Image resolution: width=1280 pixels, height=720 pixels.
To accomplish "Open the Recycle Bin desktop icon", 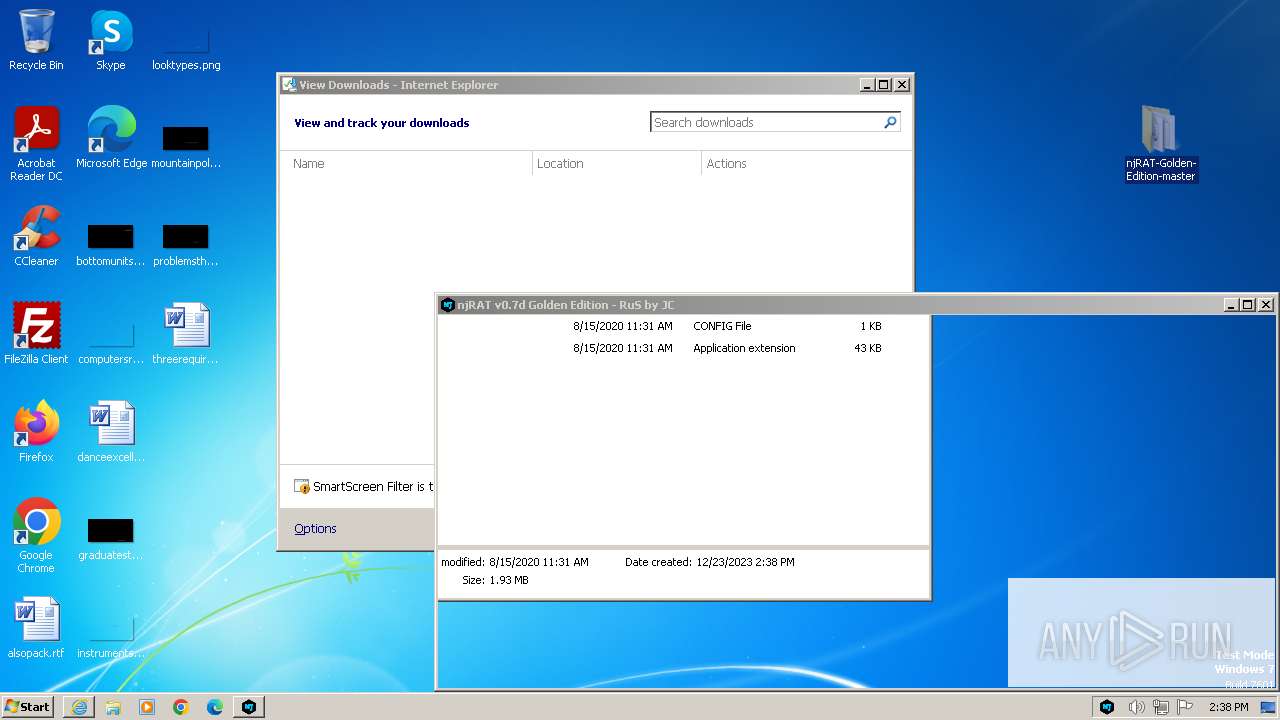I will coord(36,40).
